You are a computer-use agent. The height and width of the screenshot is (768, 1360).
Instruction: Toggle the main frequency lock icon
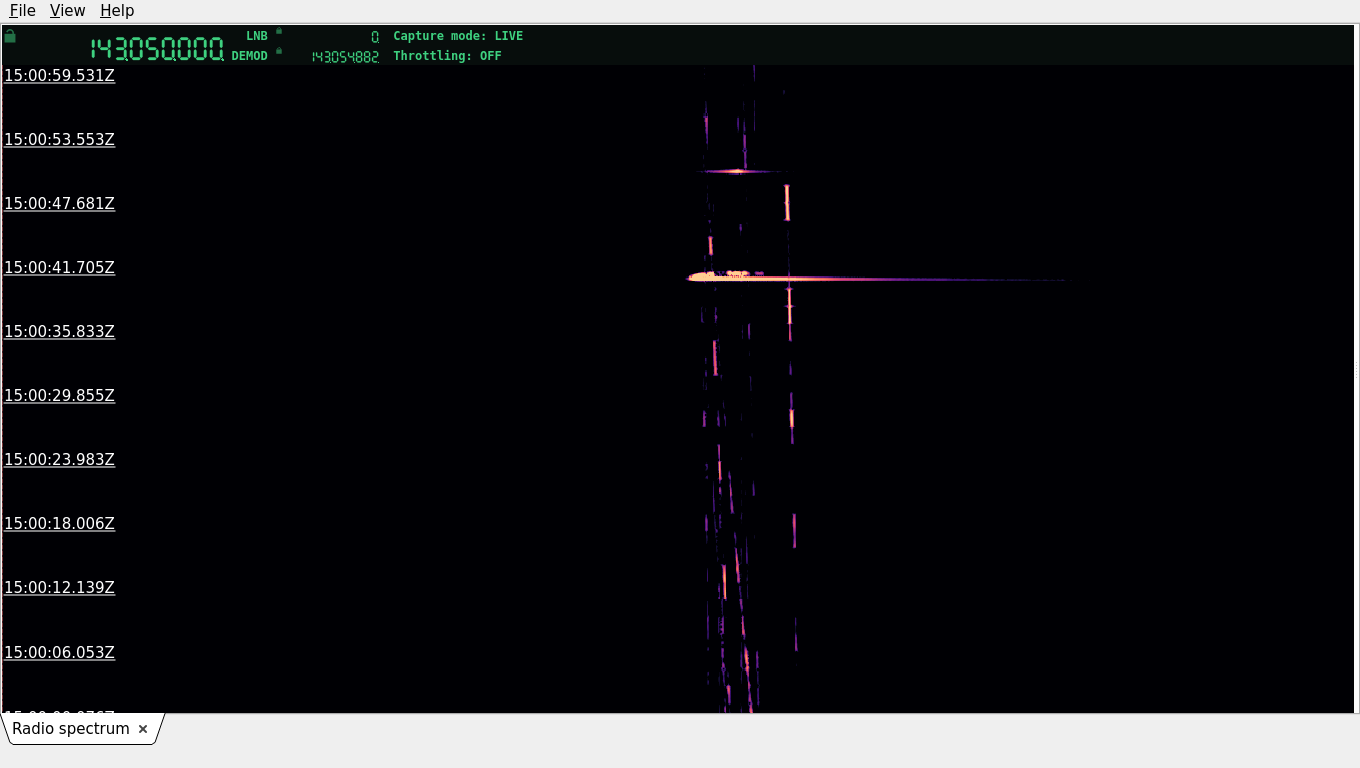point(10,36)
